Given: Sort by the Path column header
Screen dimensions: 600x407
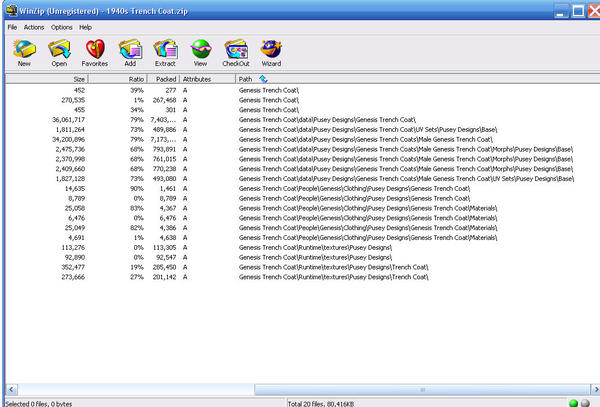Looking at the screenshot, I should tap(417, 79).
